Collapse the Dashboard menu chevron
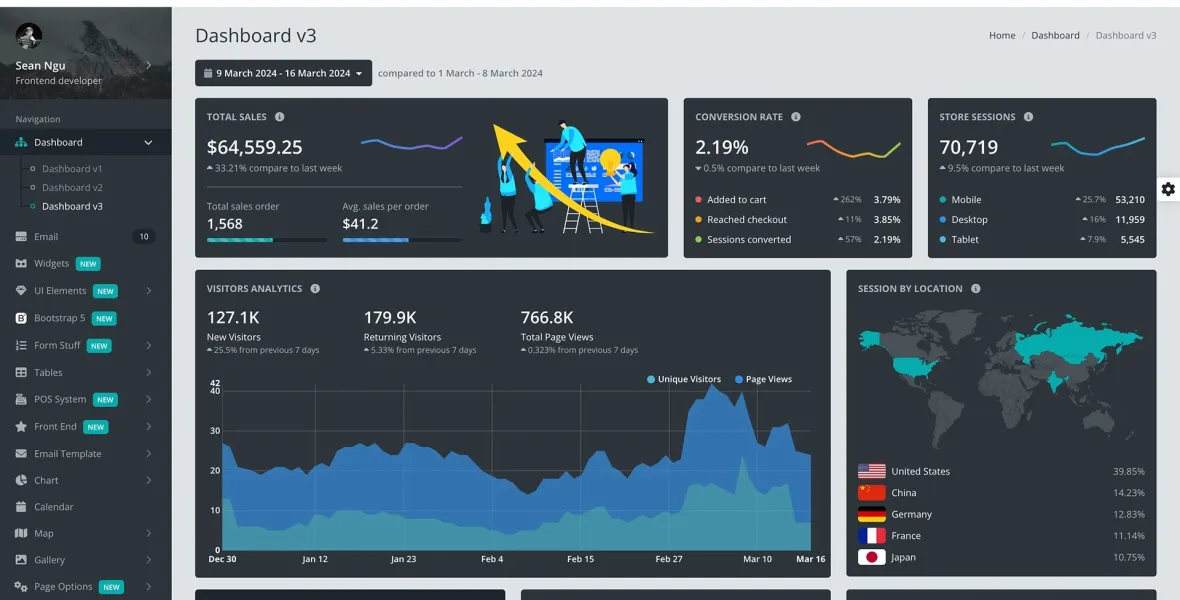The image size is (1180, 600). (x=148, y=143)
